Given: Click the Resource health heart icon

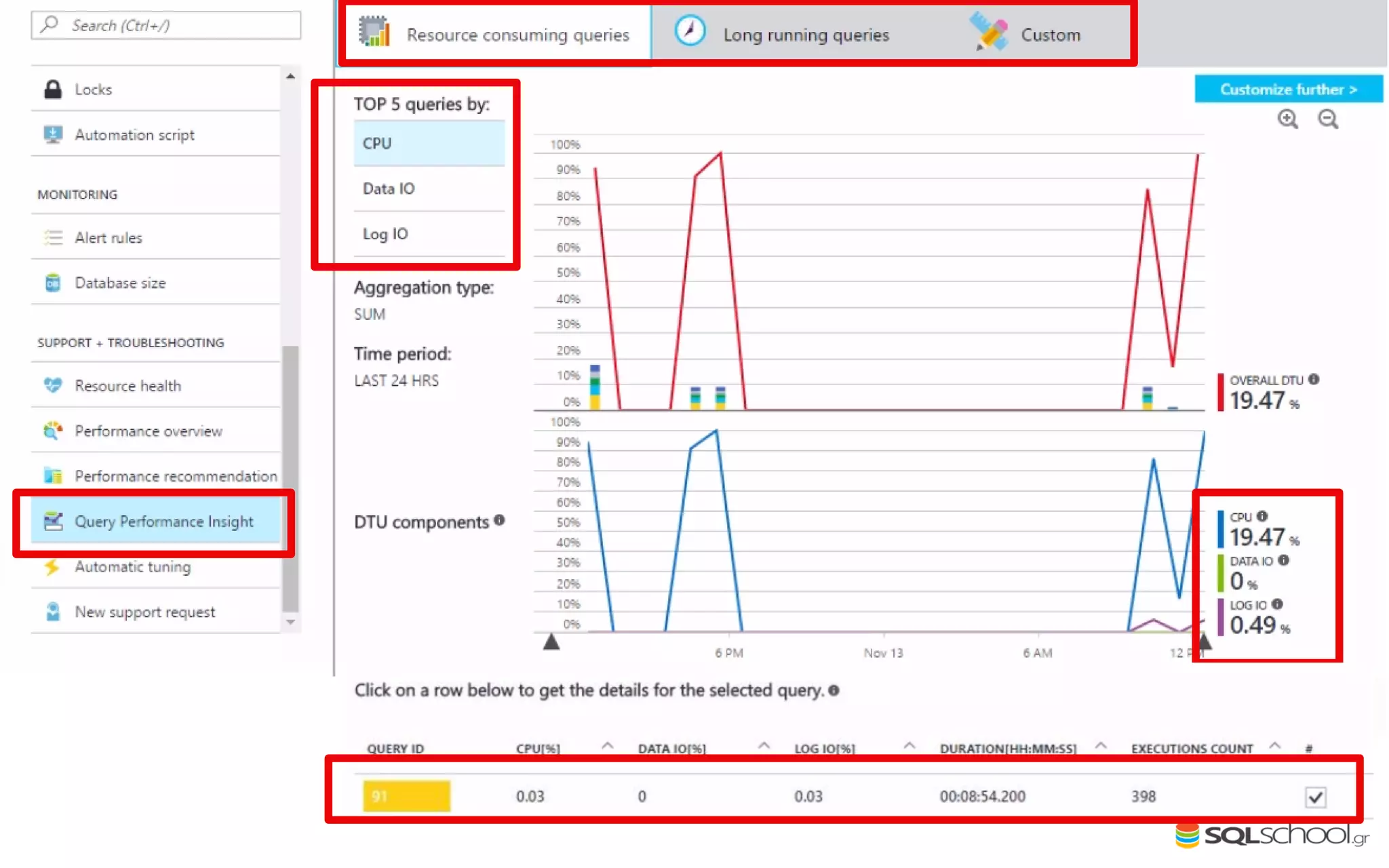Looking at the screenshot, I should (x=53, y=385).
